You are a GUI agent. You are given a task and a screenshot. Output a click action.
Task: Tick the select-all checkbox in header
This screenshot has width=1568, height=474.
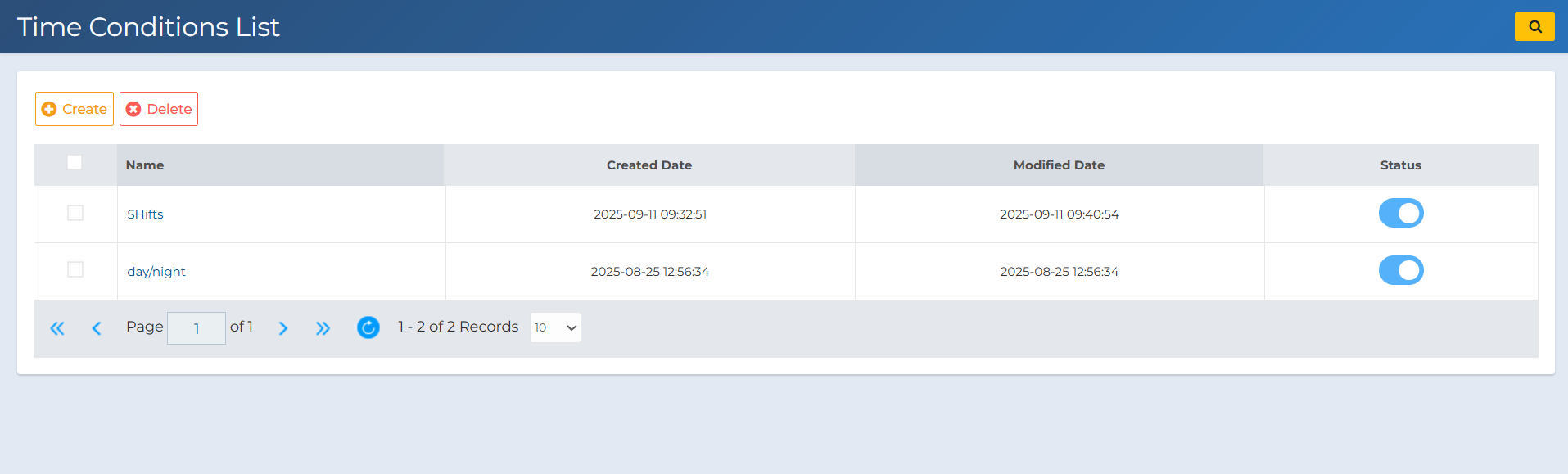75,162
